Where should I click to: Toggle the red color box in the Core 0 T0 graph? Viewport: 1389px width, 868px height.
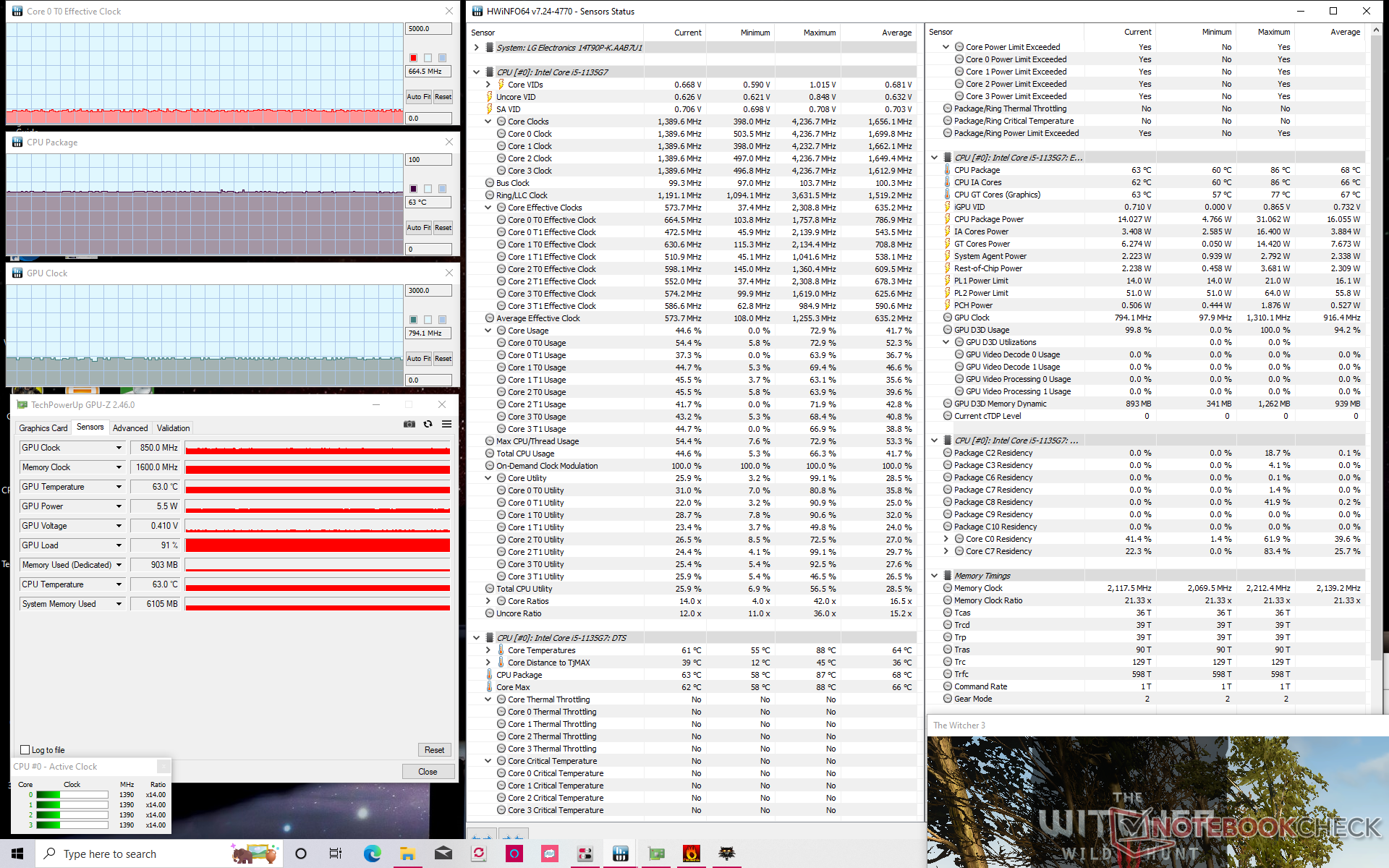(x=413, y=58)
